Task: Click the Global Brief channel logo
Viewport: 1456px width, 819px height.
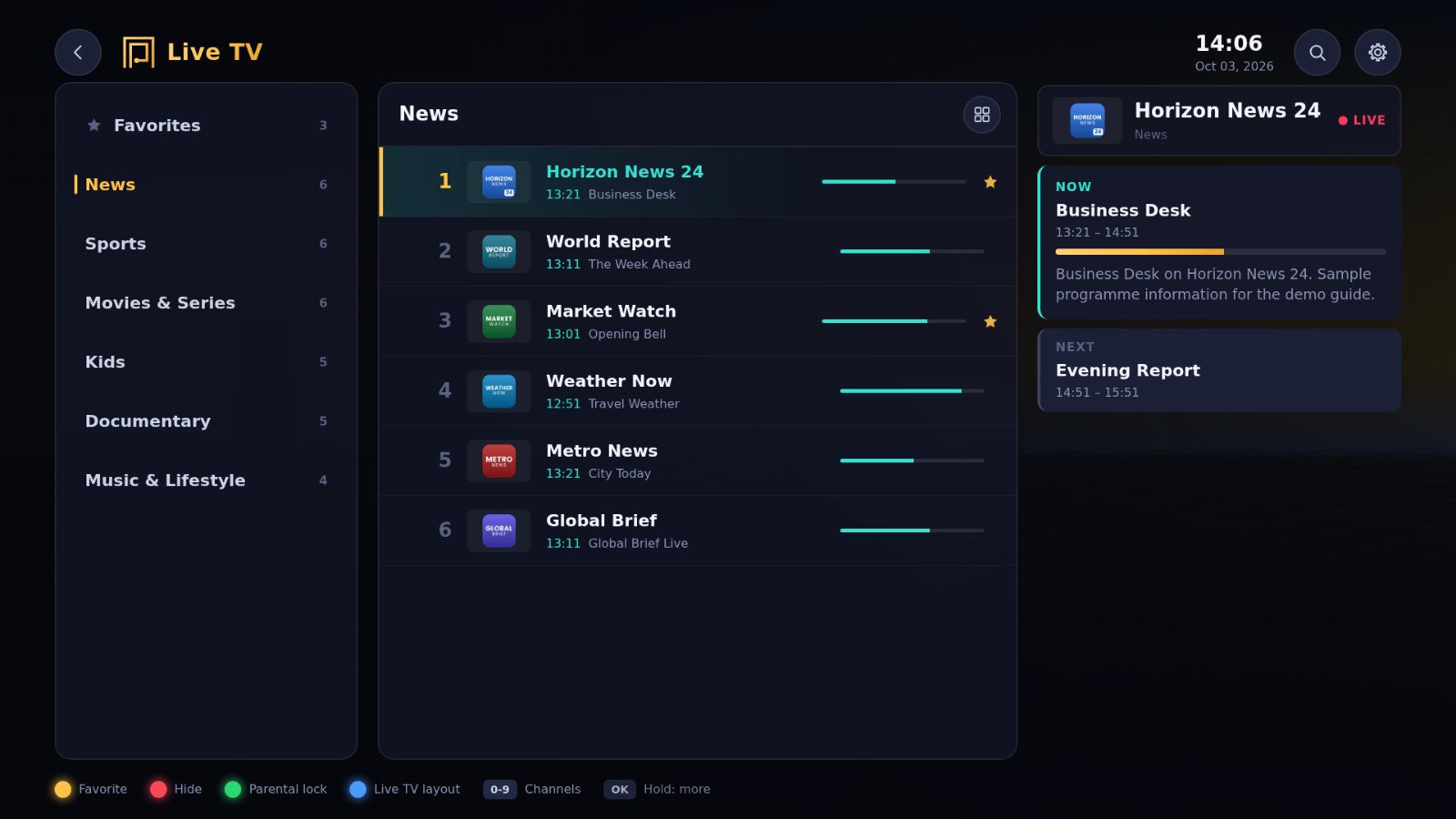Action: [x=499, y=531]
